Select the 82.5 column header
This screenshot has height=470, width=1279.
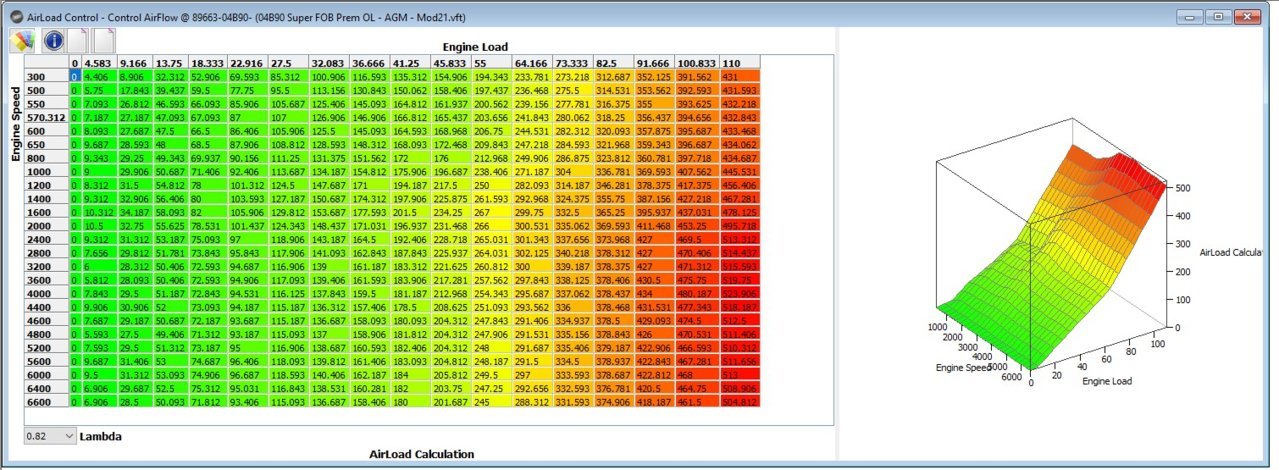(614, 61)
